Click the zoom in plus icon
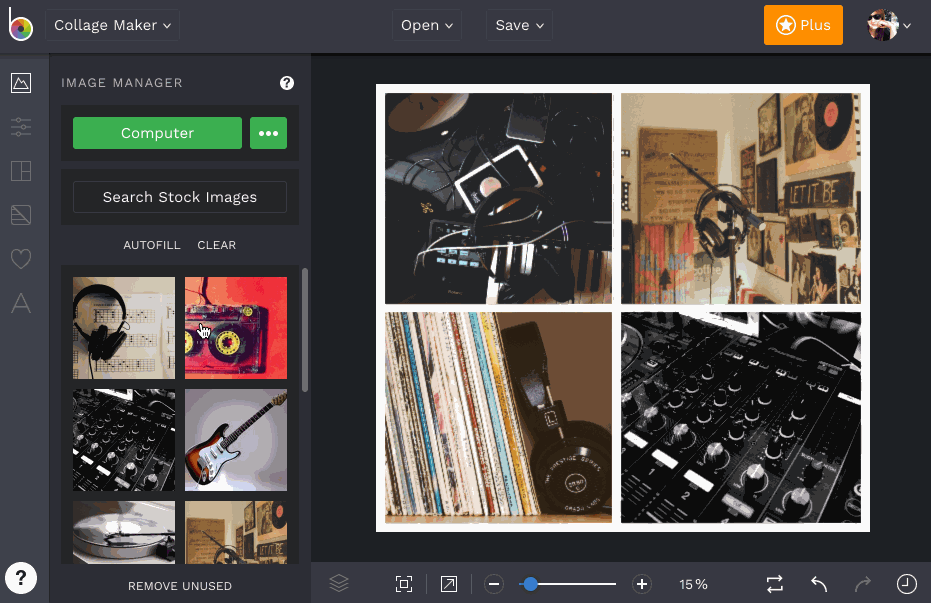The height and width of the screenshot is (603, 931). (642, 584)
